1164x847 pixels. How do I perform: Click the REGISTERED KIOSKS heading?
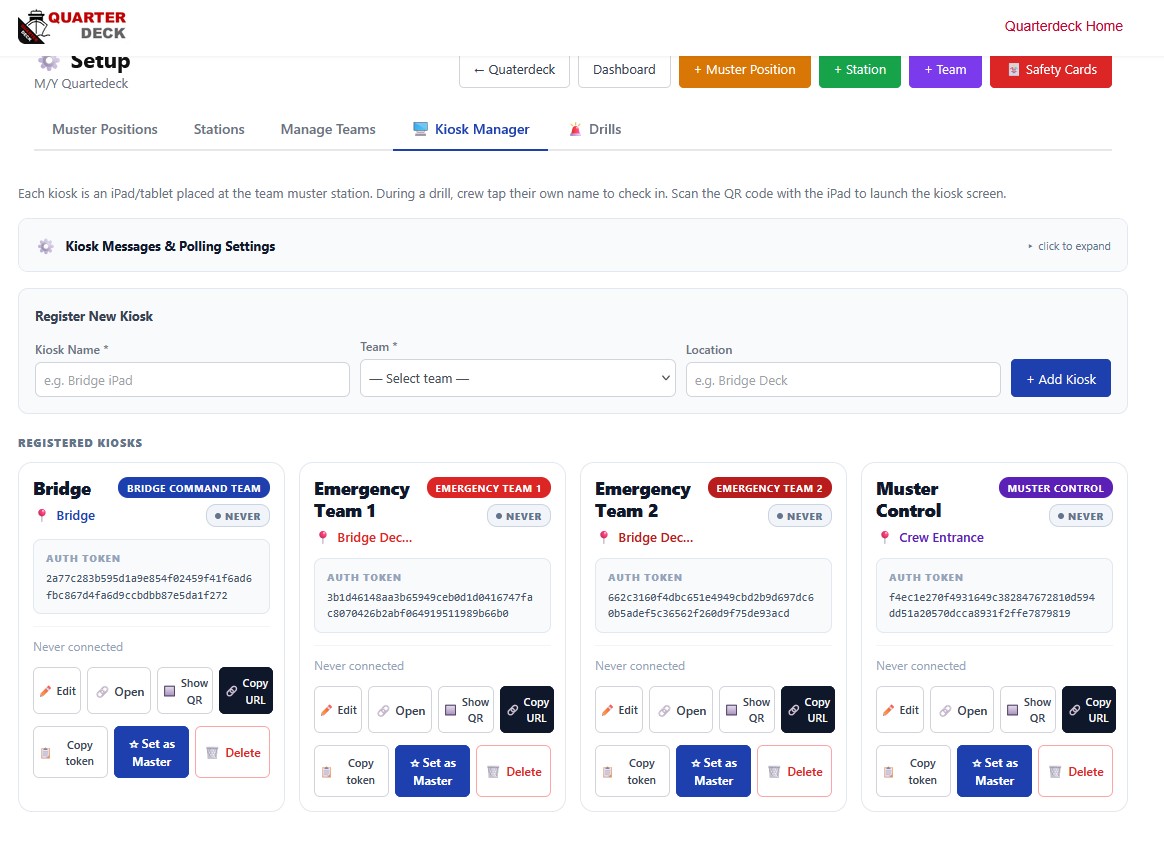(80, 443)
